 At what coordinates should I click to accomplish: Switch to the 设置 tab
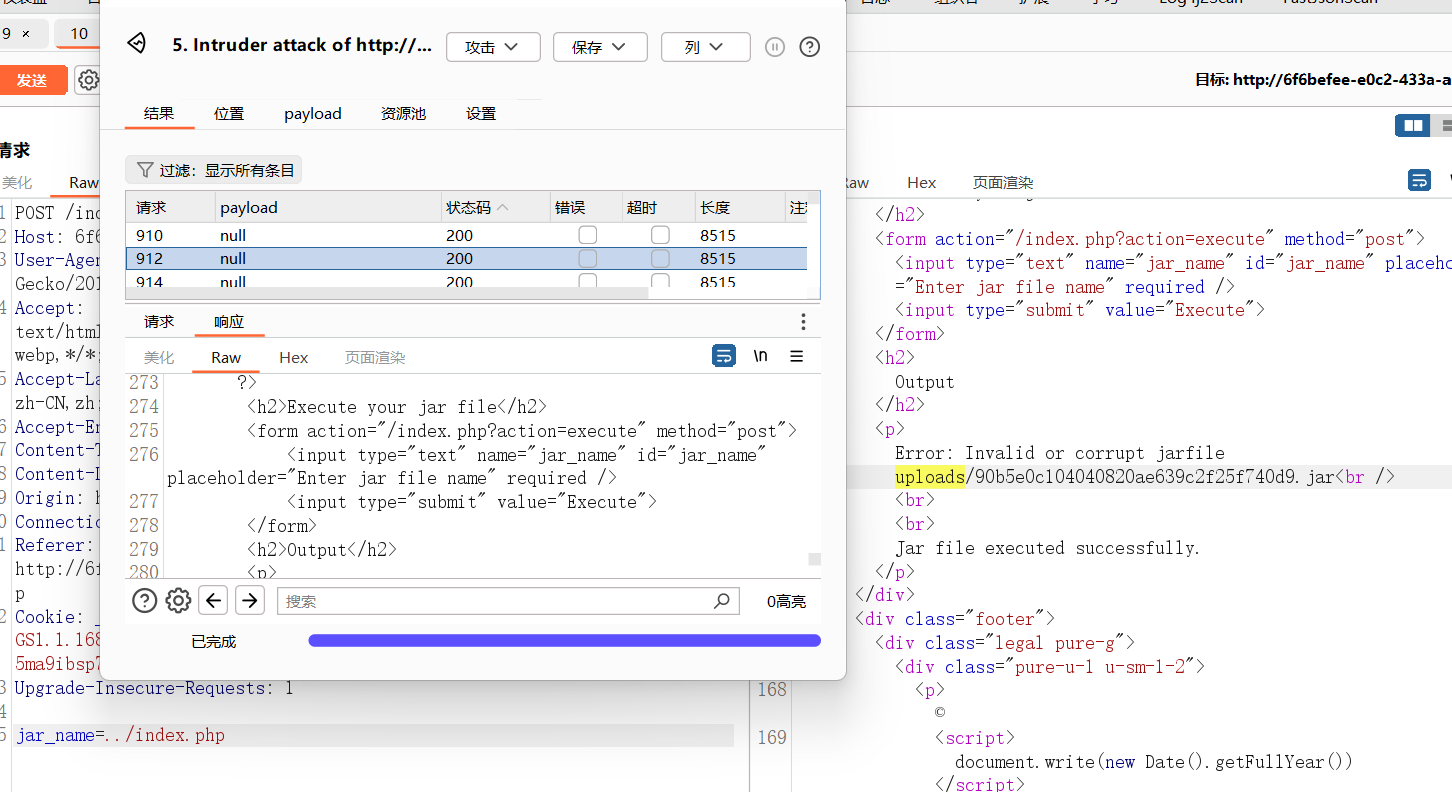(481, 113)
